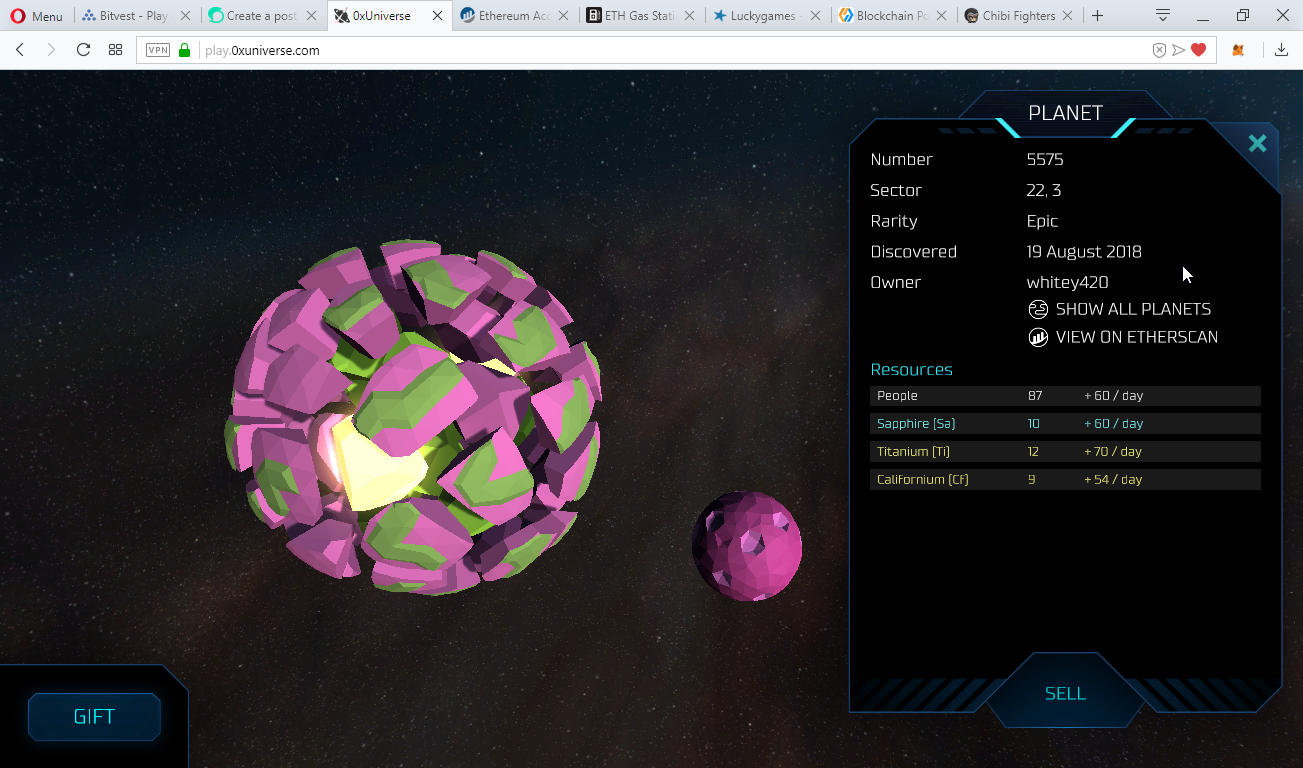Open the Blockchain Po tab
The height and width of the screenshot is (768, 1303).
(894, 16)
